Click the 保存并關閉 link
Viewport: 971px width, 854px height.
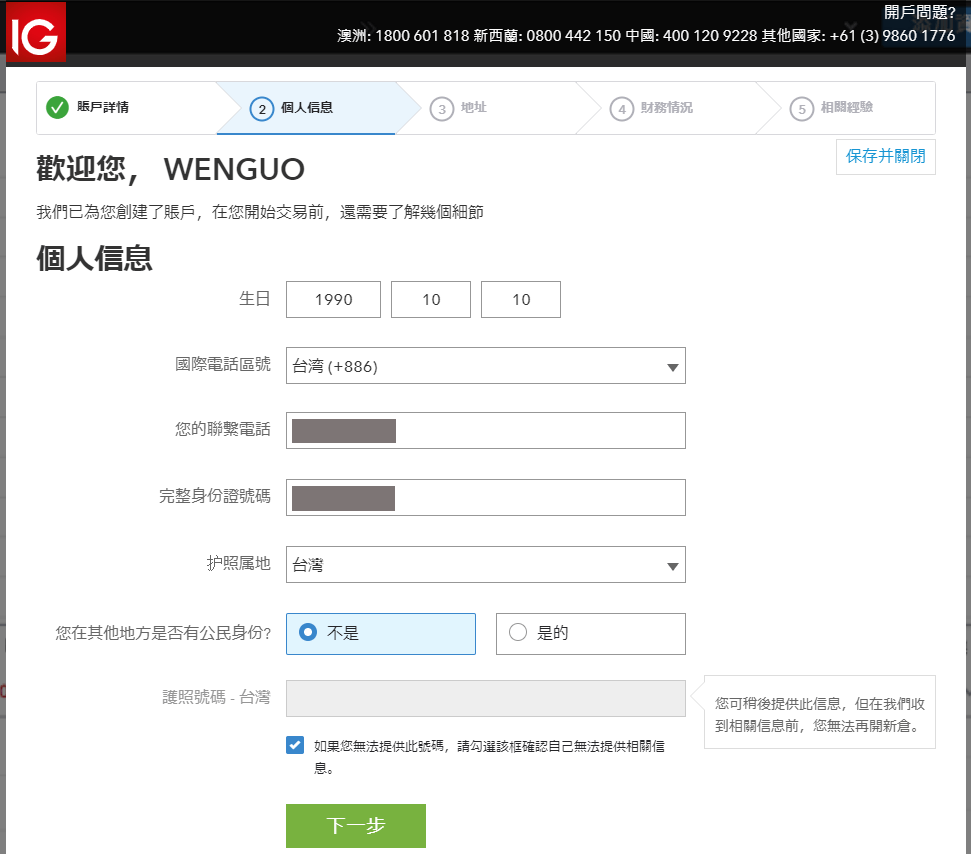click(885, 157)
